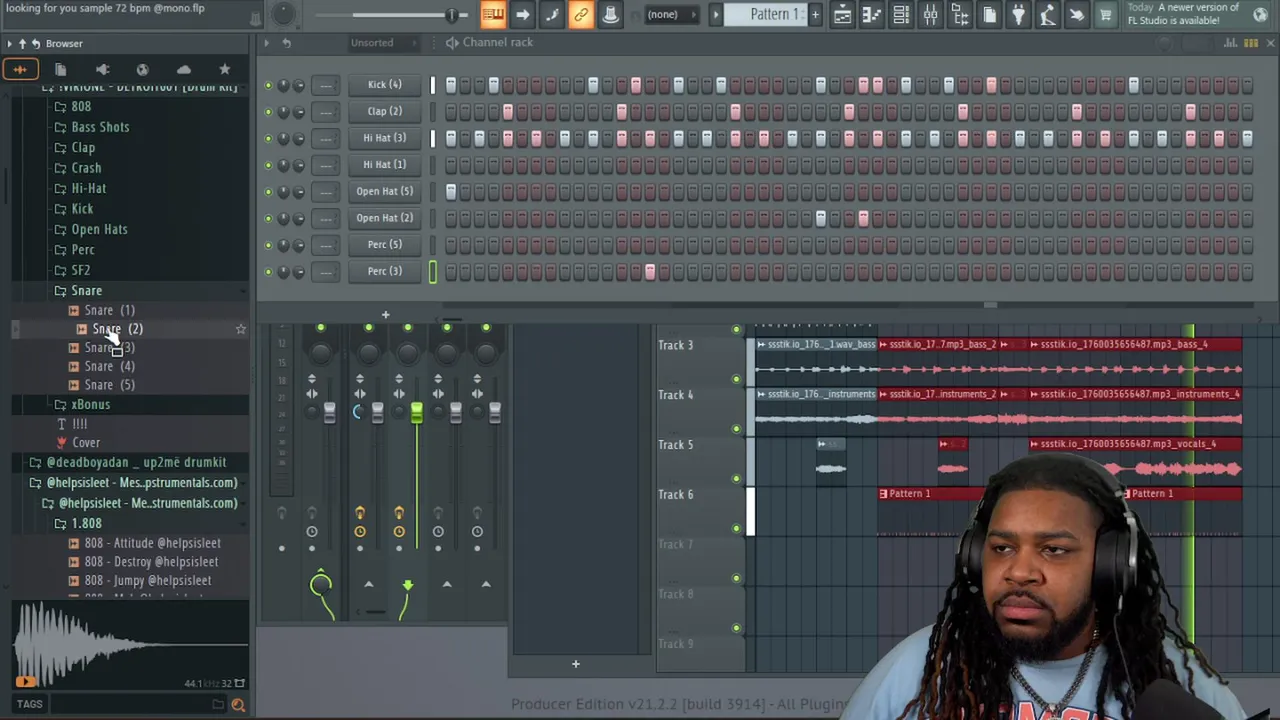The image size is (1280, 720).
Task: Mute playlist Track 3
Action: point(737,379)
